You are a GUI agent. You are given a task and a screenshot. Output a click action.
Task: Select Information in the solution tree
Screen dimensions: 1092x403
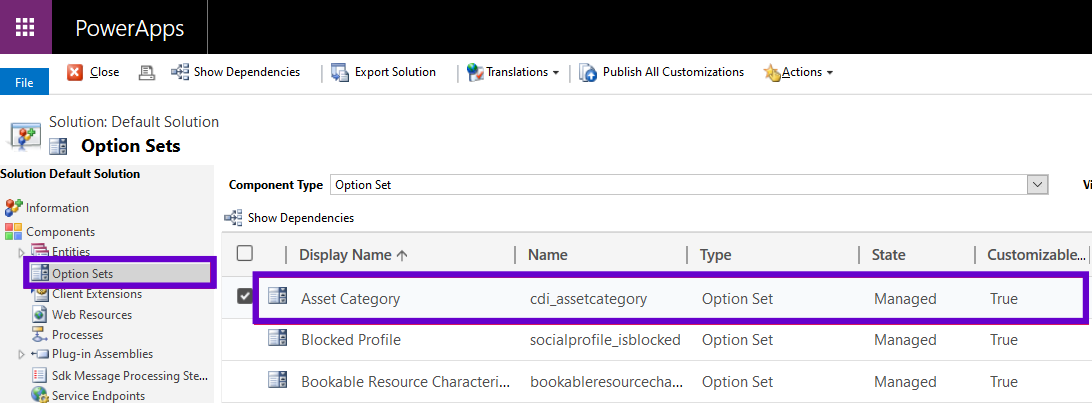[x=57, y=207]
